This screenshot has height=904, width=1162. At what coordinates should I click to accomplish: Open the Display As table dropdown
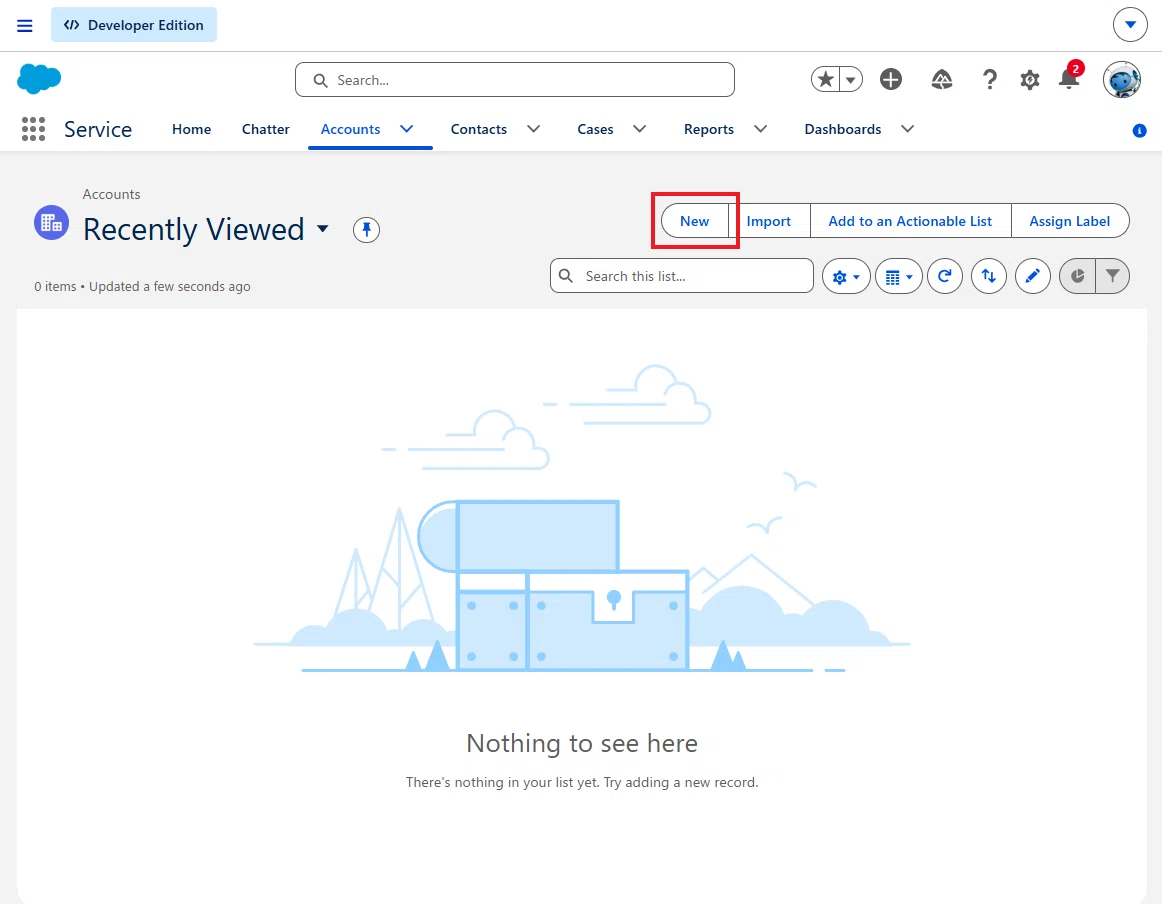[x=899, y=276]
